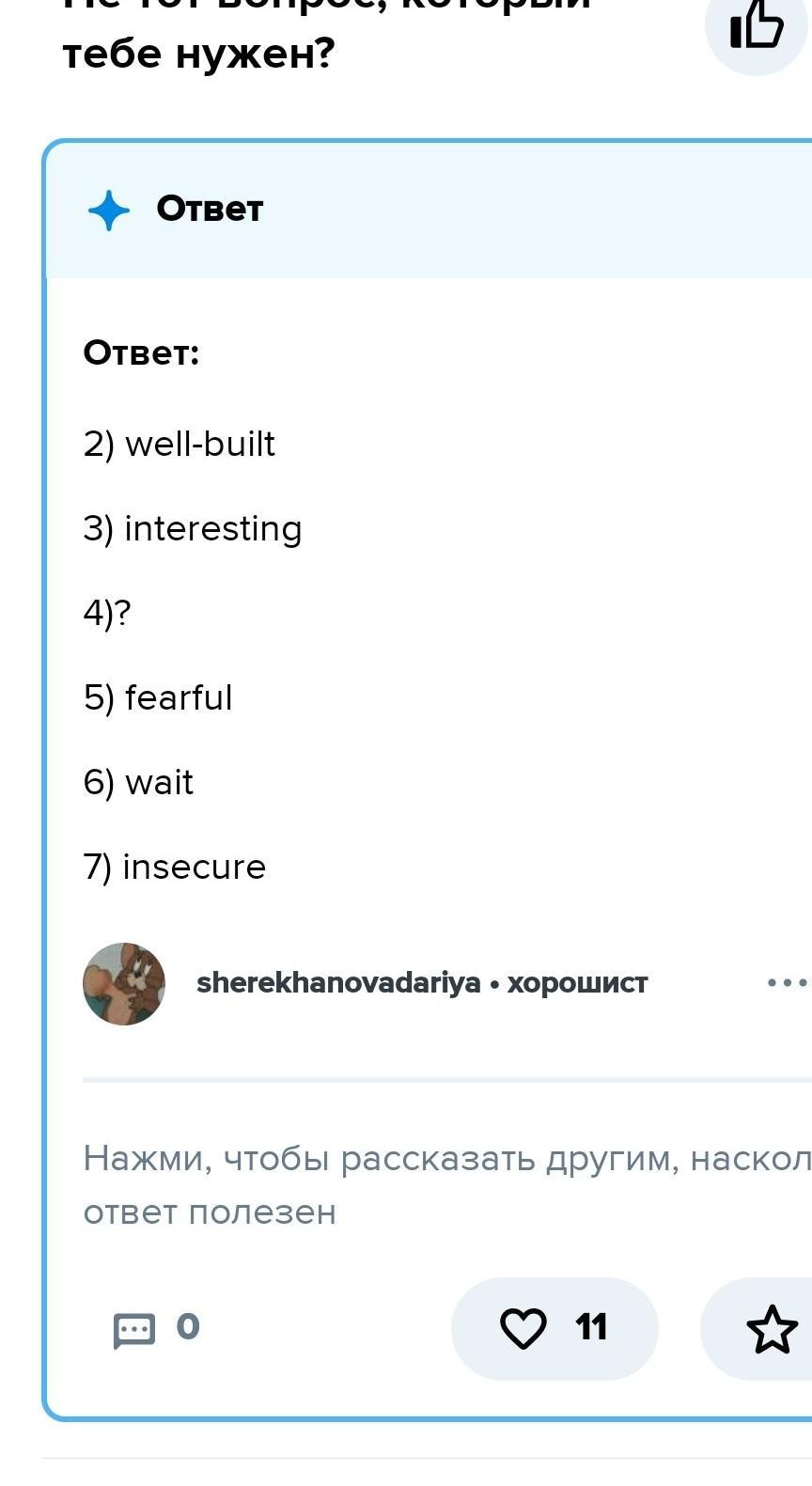Viewport: 812px width, 1486px height.
Task: Click the thumbs-up icon at top
Action: point(757,24)
